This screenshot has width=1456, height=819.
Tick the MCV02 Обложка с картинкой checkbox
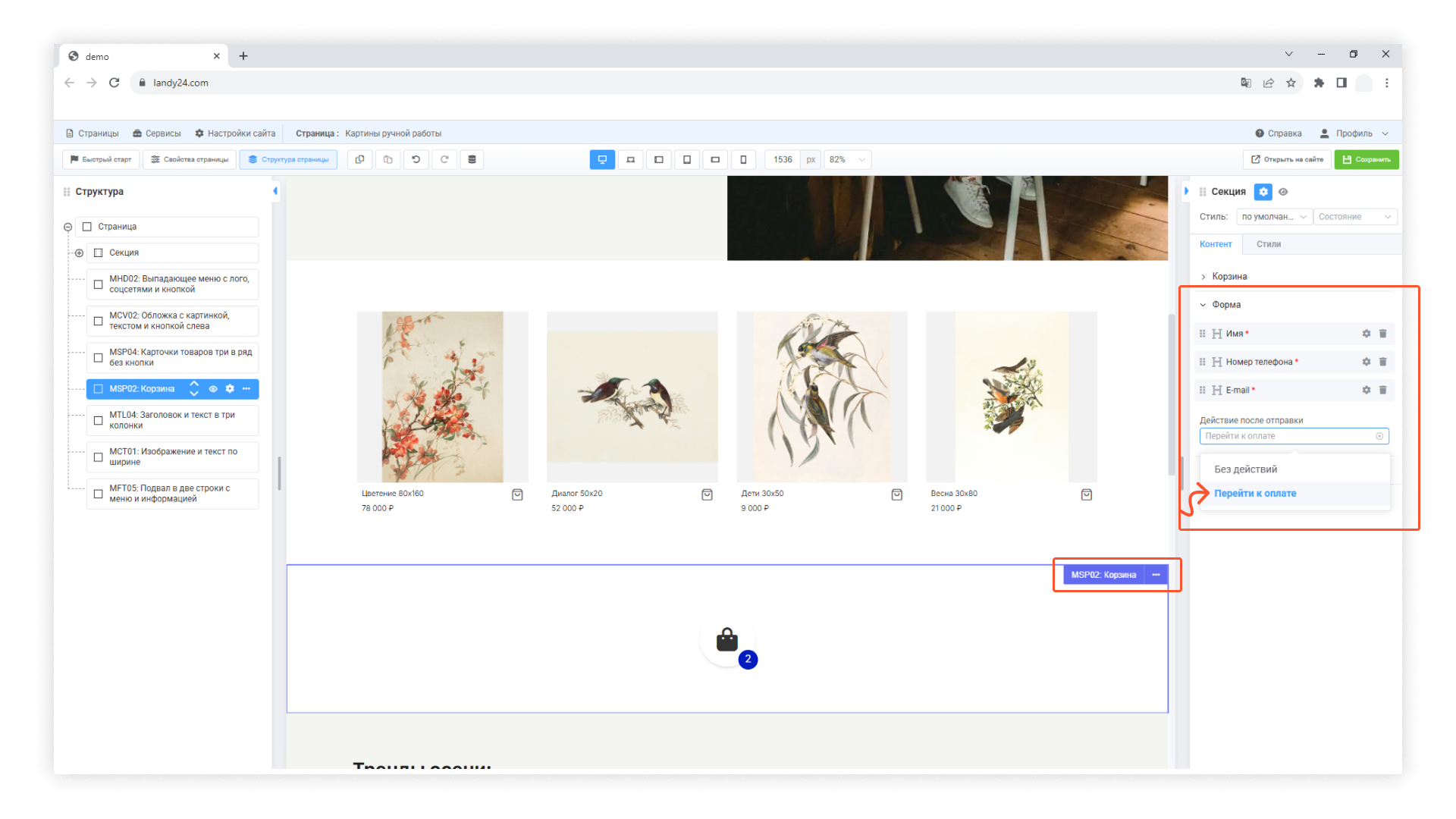[99, 321]
